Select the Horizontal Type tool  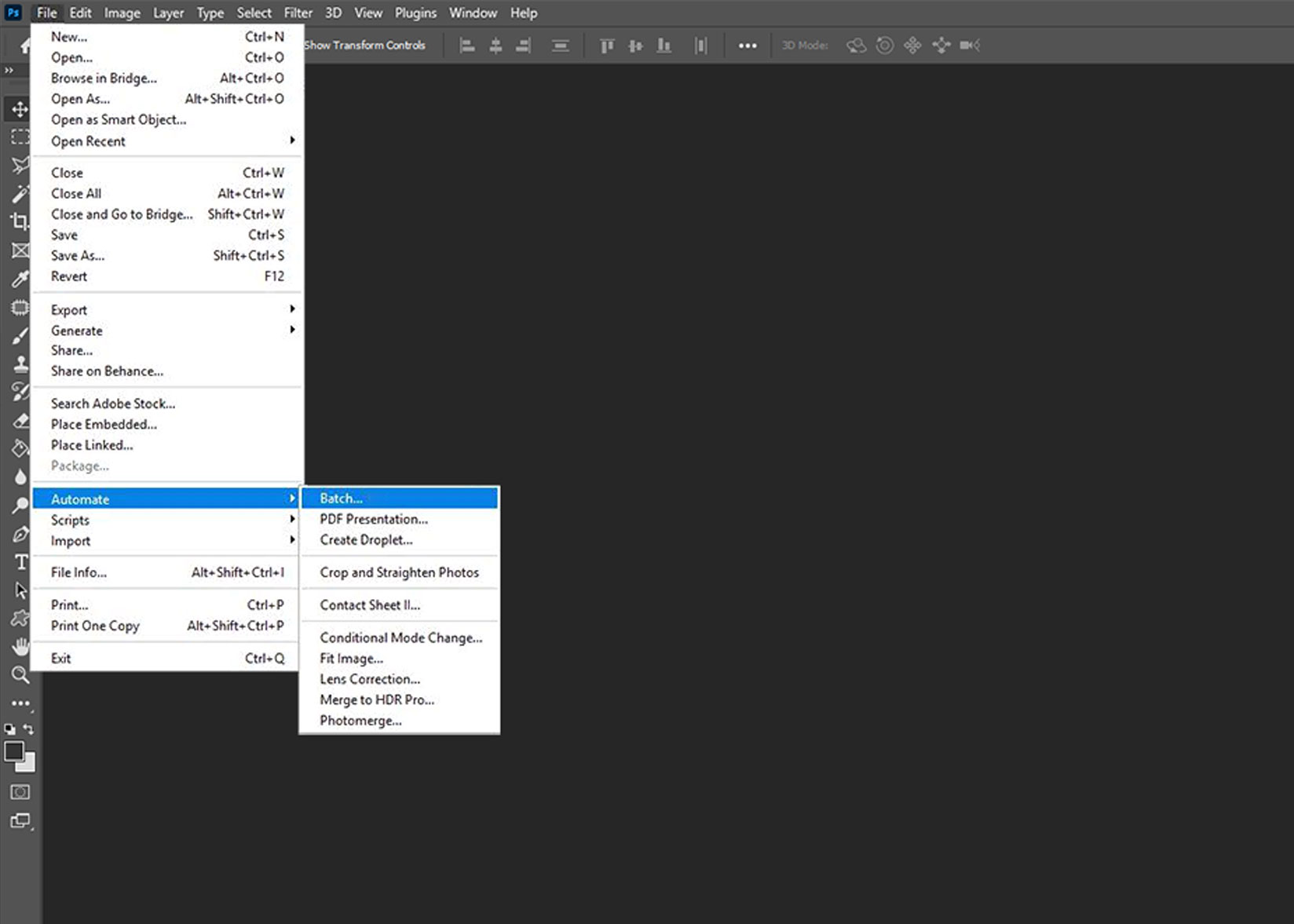pos(20,562)
